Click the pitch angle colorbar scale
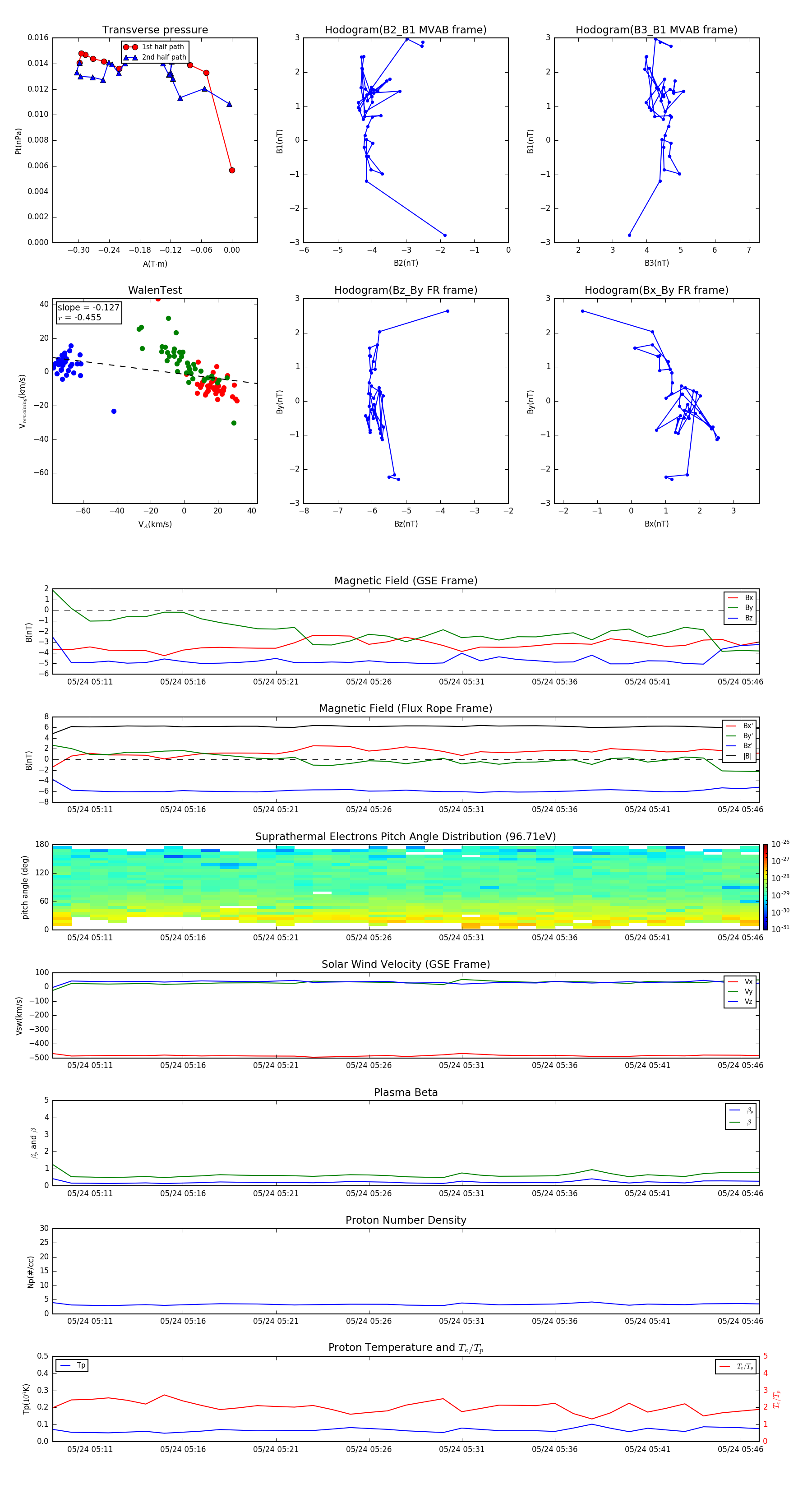 pyautogui.click(x=765, y=887)
